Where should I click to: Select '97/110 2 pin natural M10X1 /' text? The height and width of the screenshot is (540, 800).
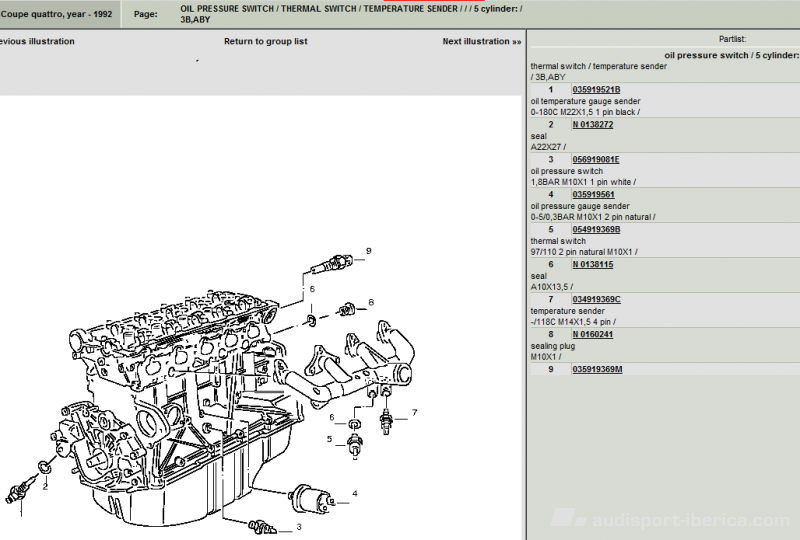[x=584, y=252]
